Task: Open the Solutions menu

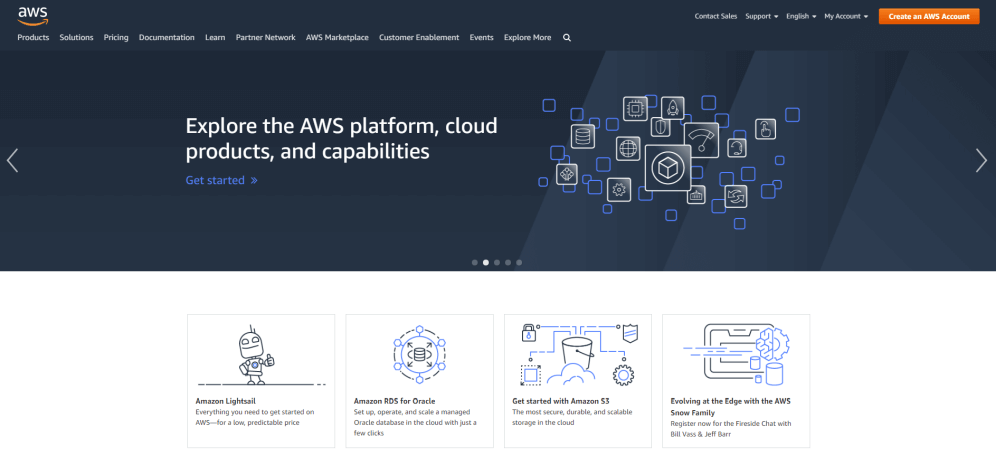Action: (76, 37)
